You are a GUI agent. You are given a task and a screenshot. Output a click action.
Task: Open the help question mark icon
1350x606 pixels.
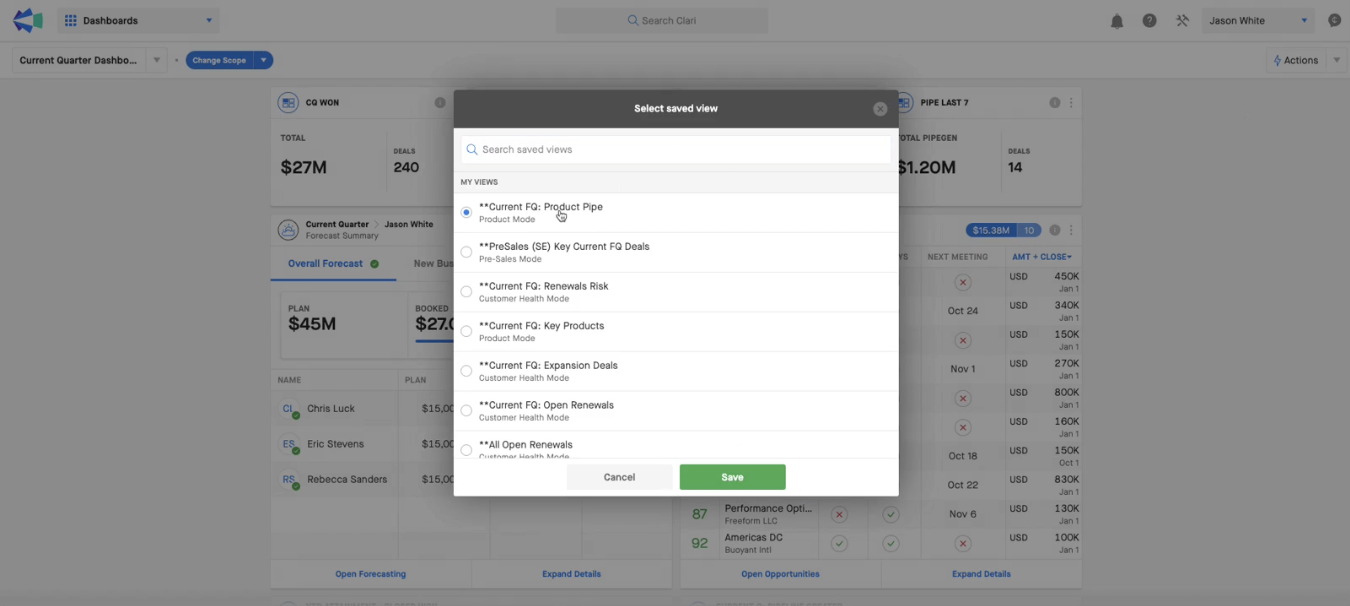(1150, 21)
